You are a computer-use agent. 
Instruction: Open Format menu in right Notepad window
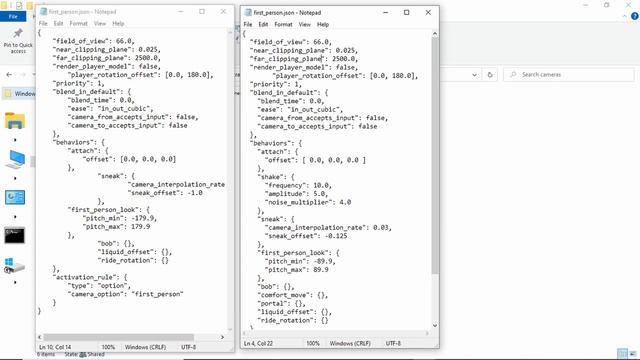point(283,24)
